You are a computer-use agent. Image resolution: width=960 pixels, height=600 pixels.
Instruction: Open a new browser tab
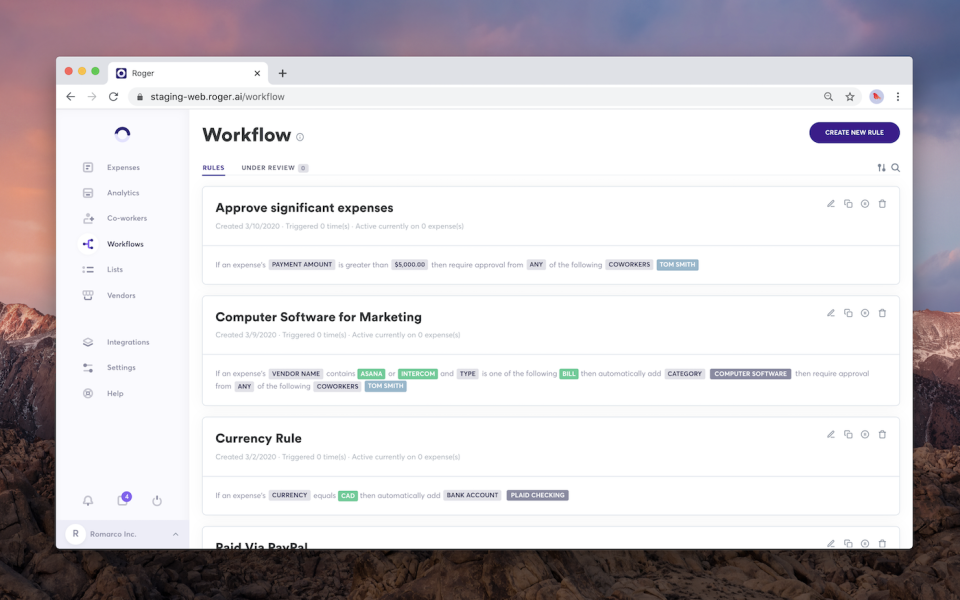[282, 73]
